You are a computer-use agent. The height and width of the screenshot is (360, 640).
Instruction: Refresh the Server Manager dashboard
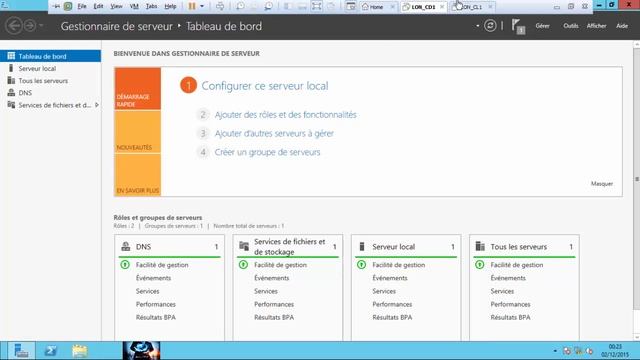490,26
